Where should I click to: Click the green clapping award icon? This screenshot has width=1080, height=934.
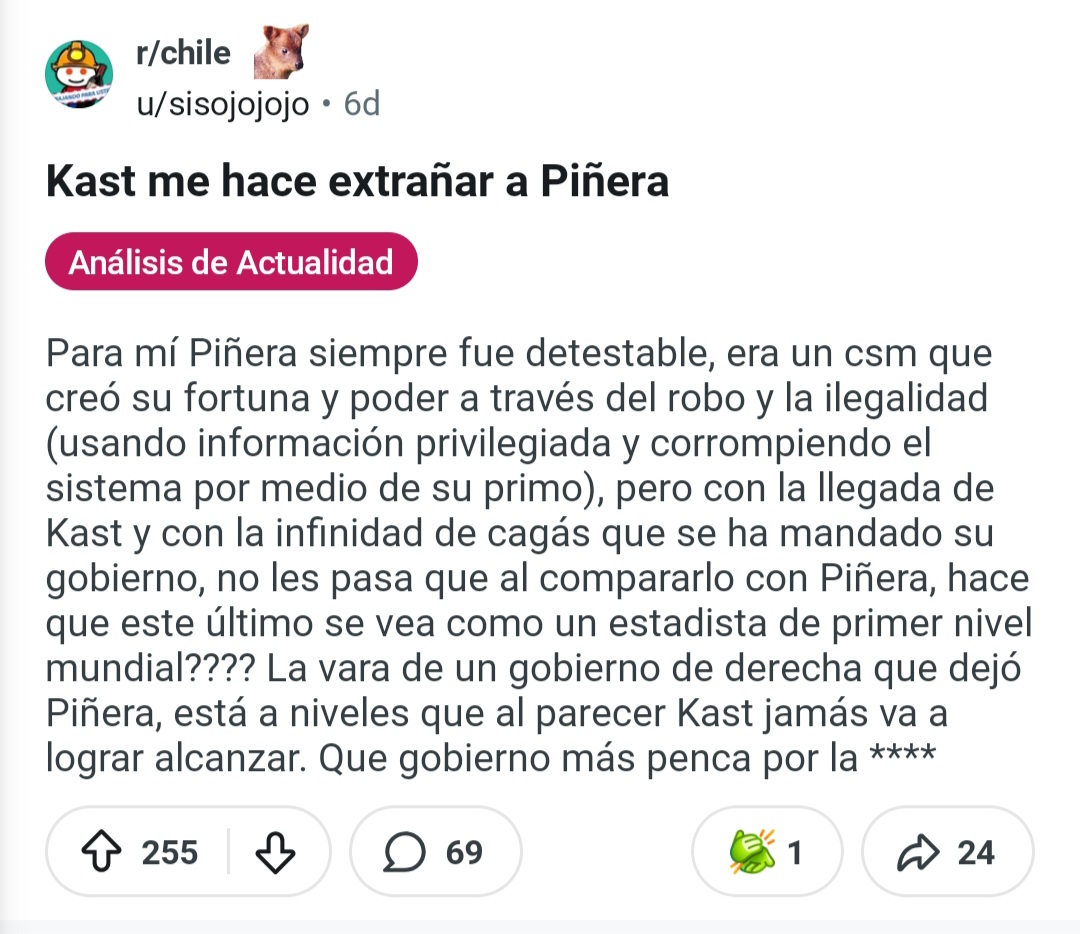[750, 852]
